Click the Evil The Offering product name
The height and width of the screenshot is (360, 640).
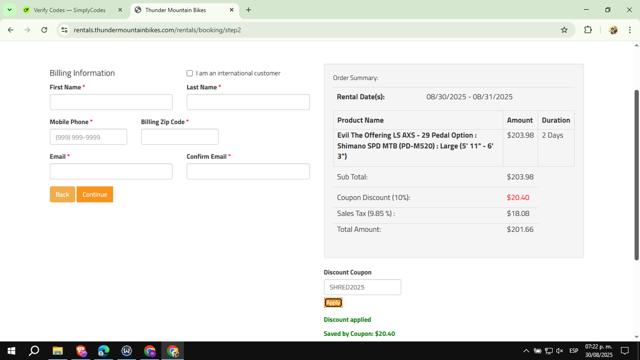(x=416, y=146)
